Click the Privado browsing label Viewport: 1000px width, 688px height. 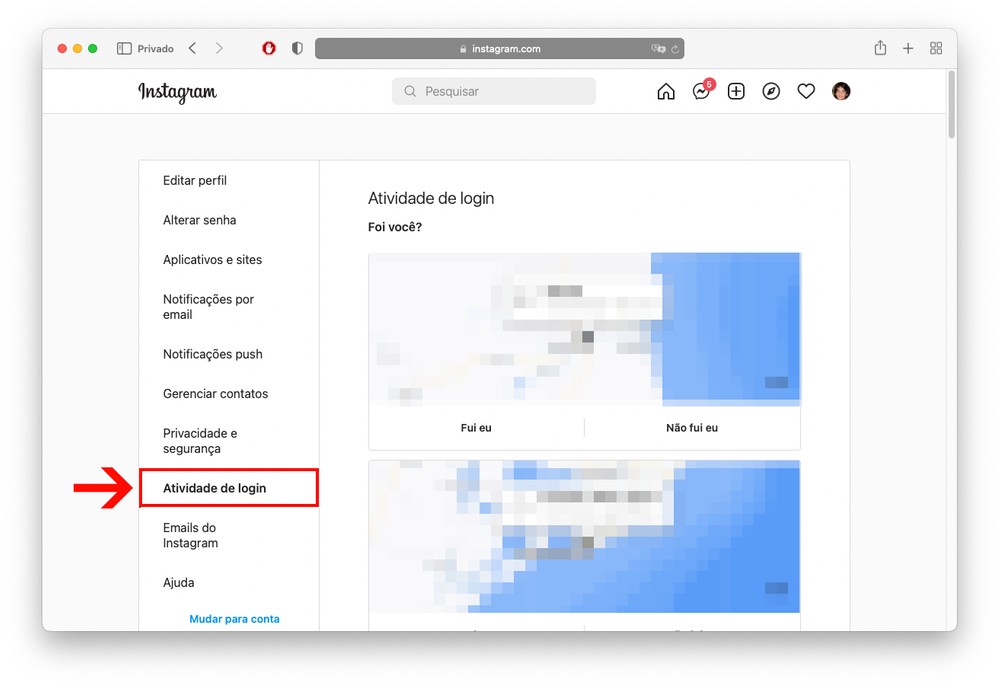156,48
